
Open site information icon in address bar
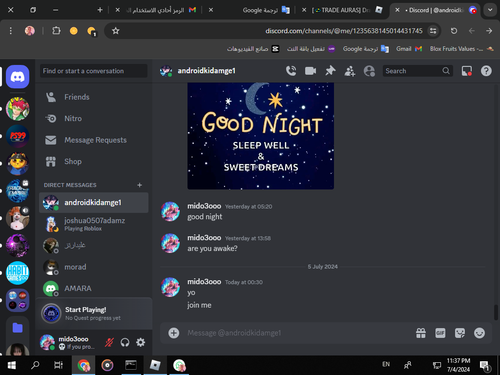click(433, 31)
